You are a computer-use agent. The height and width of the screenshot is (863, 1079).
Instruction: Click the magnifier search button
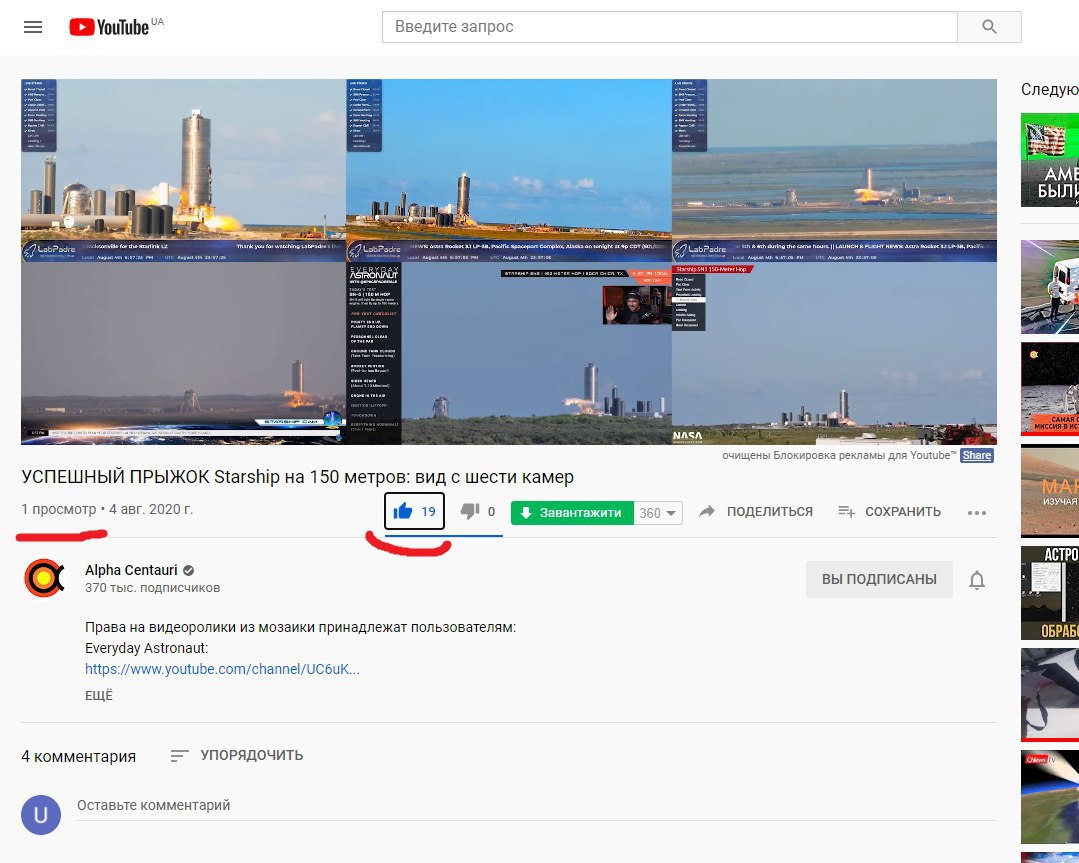tap(989, 27)
